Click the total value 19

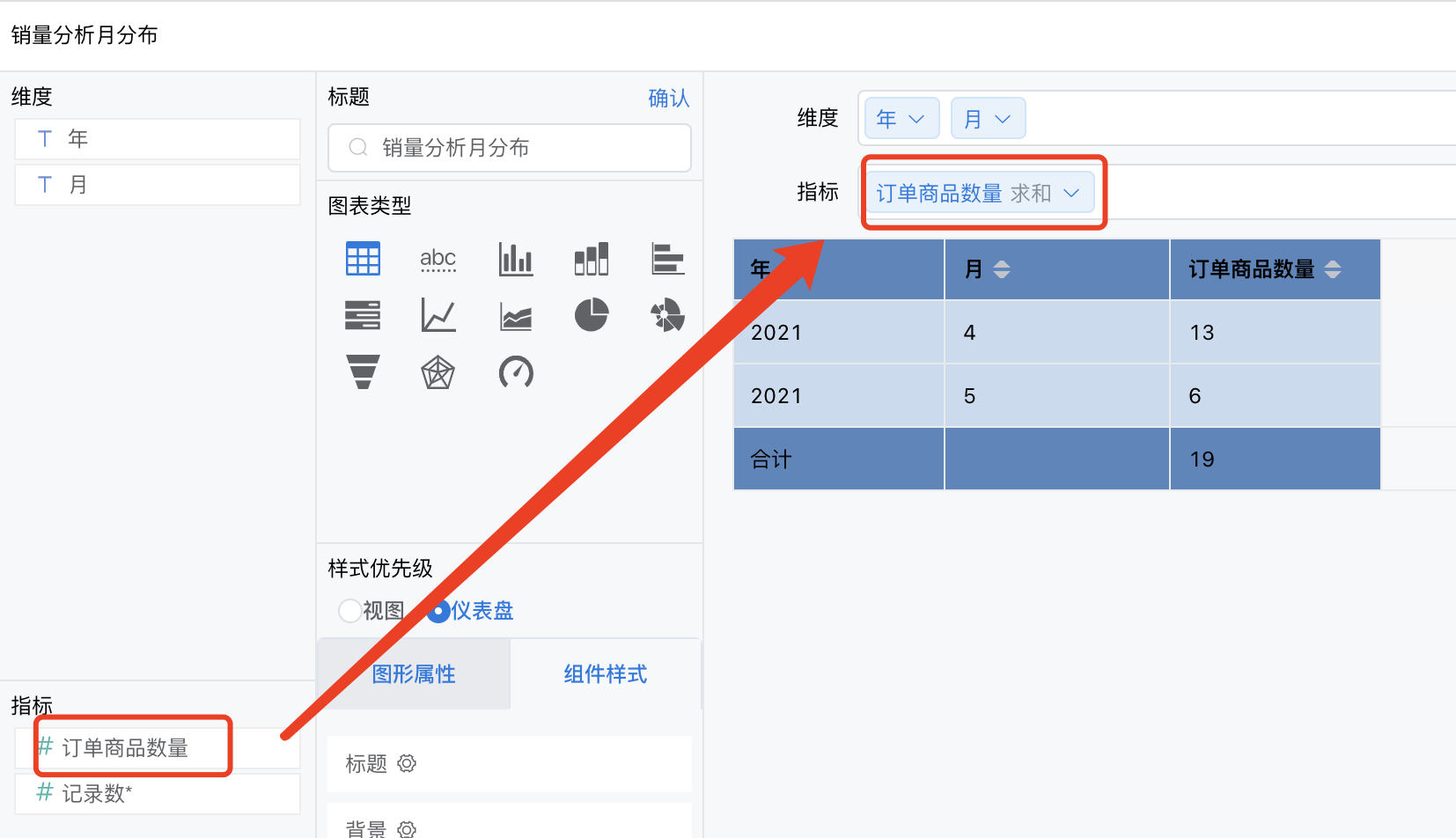pos(1276,459)
